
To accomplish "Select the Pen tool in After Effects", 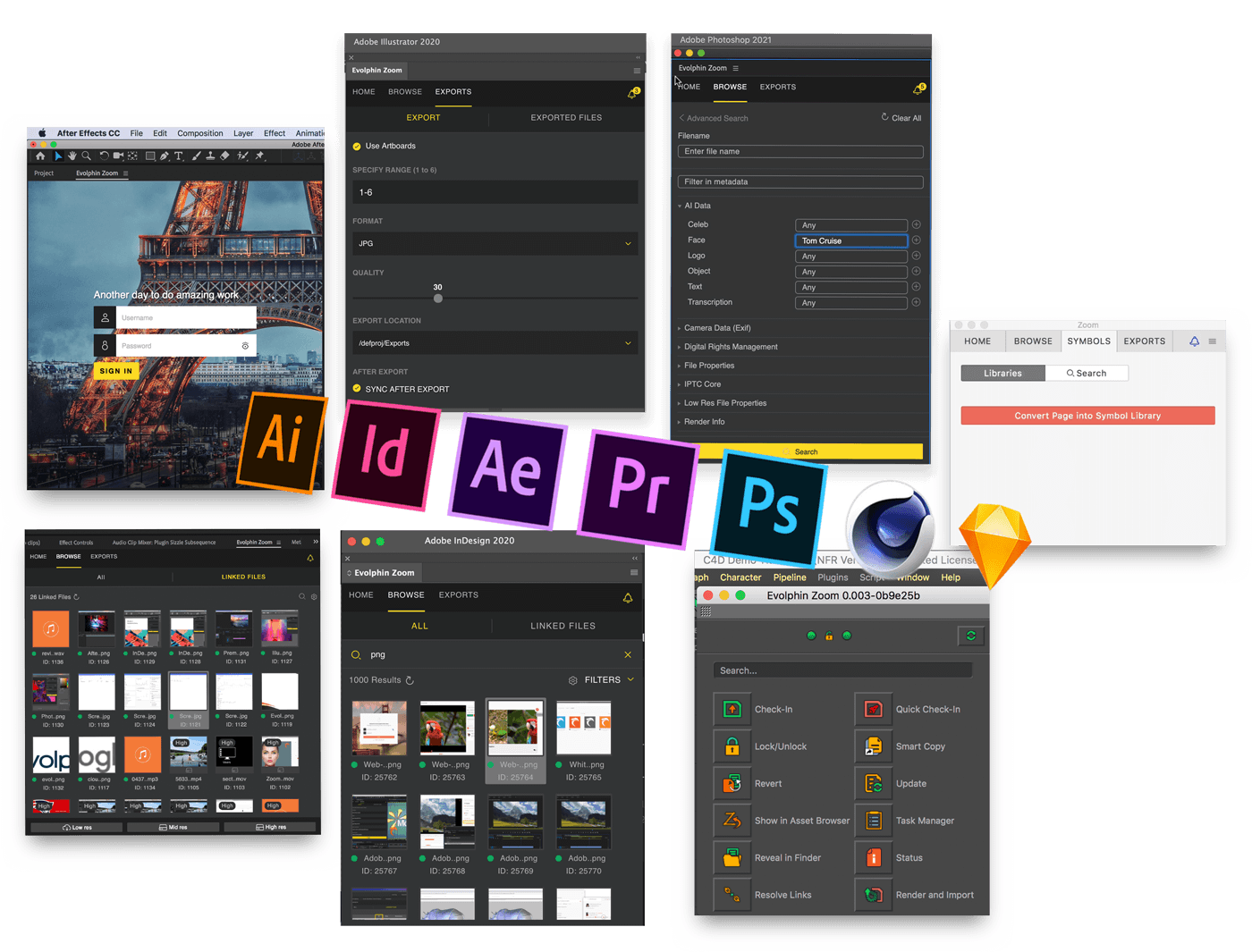I will pyautogui.click(x=165, y=156).
